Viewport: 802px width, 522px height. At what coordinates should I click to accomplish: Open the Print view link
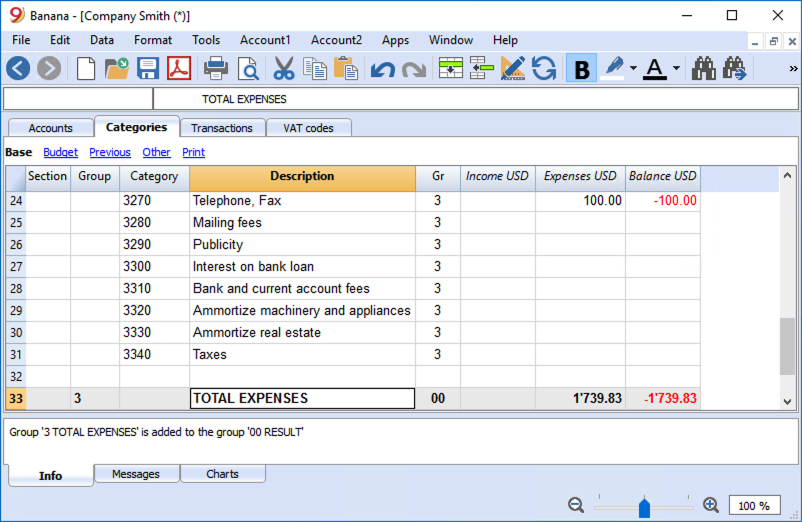click(x=193, y=152)
